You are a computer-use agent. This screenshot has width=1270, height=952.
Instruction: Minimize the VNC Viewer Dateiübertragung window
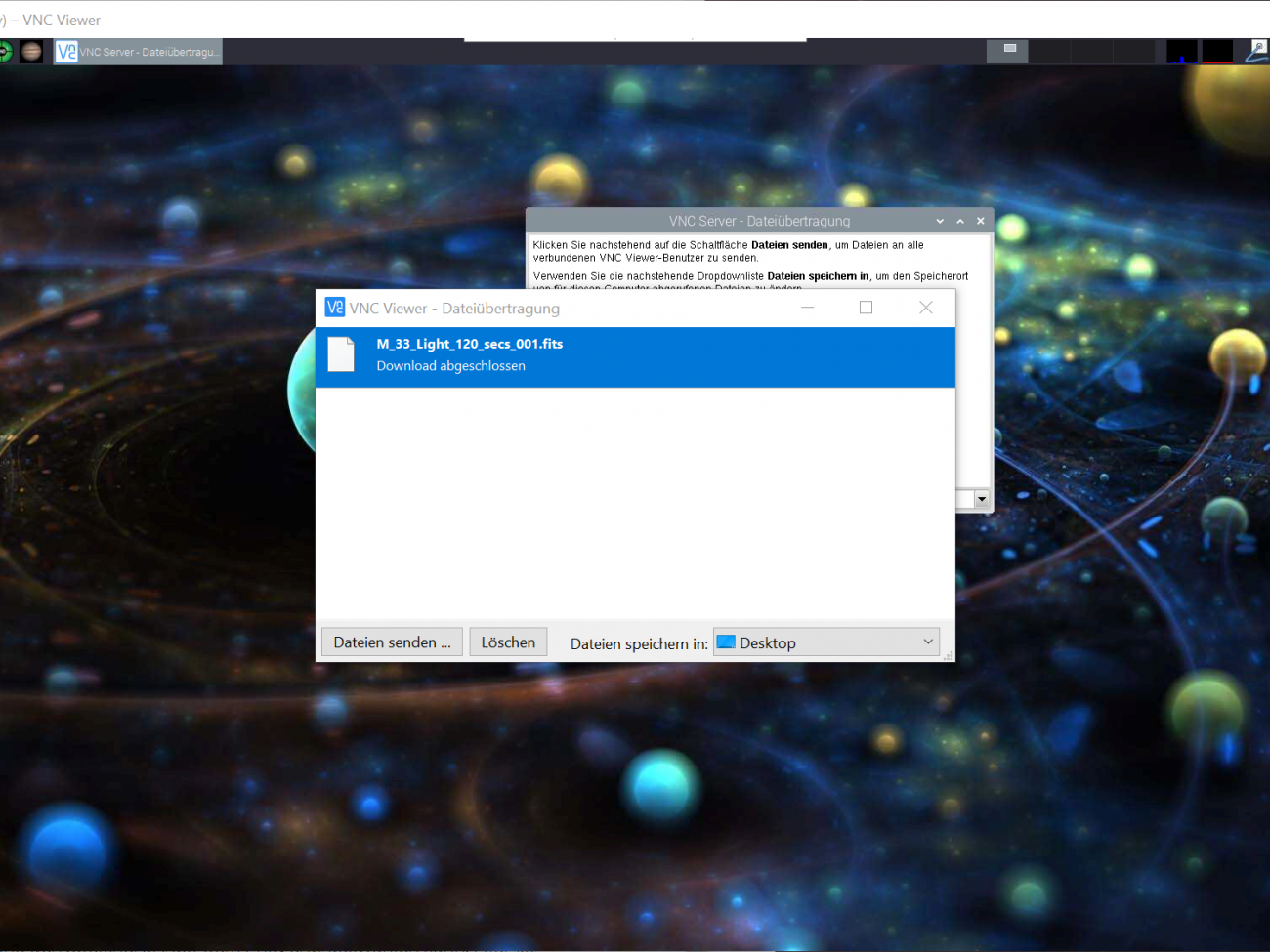click(808, 308)
